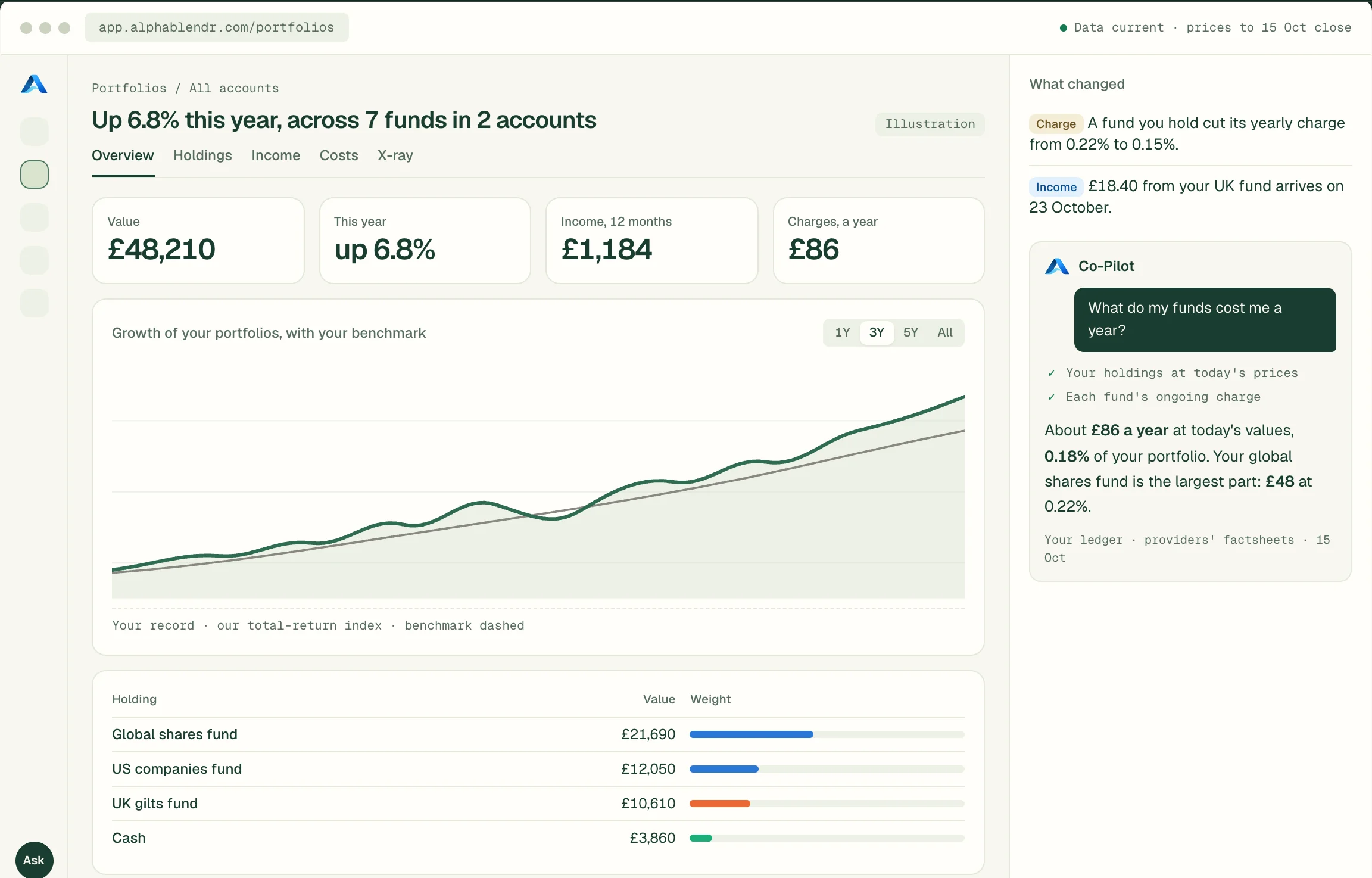Select the All chart range
1372x878 pixels.
pyautogui.click(x=945, y=332)
